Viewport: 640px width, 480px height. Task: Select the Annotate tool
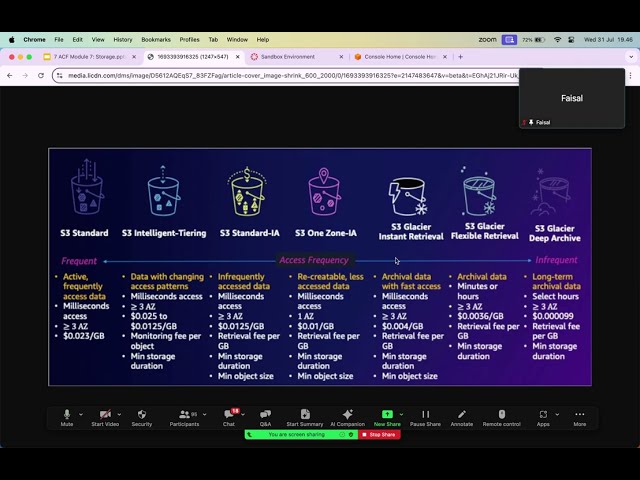click(462, 415)
